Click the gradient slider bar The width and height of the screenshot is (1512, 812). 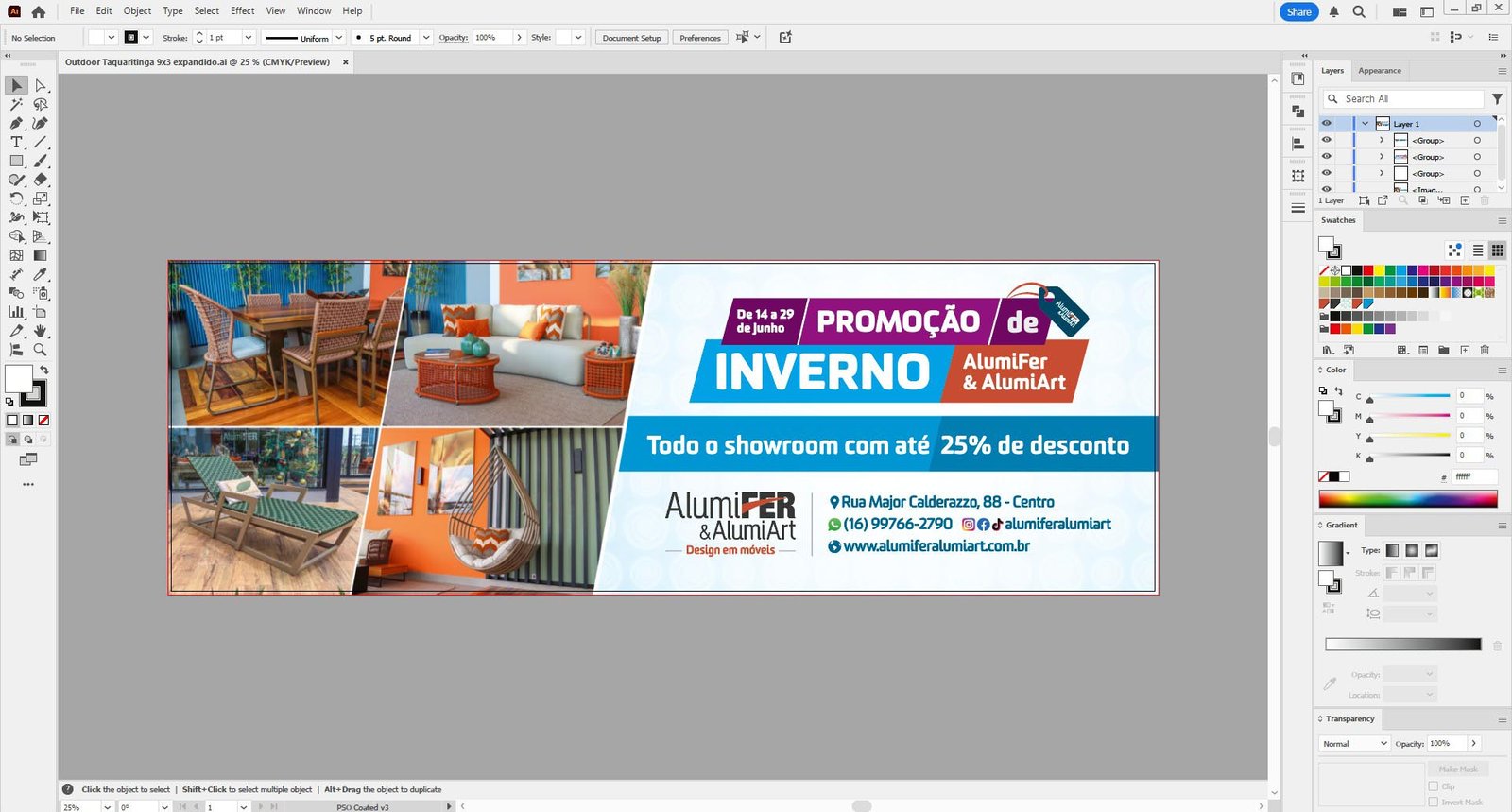pyautogui.click(x=1403, y=645)
